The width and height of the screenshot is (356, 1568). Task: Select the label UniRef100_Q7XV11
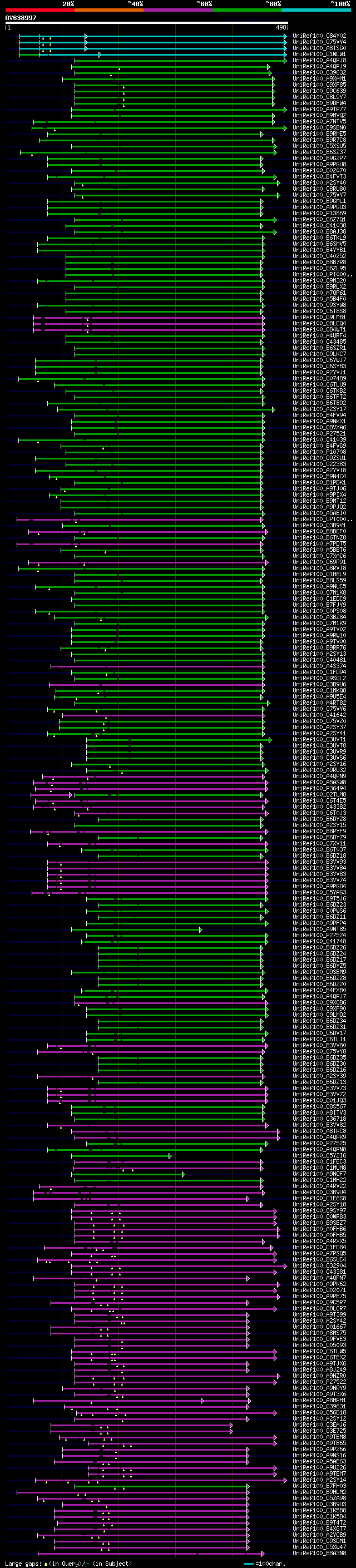tap(319, 844)
